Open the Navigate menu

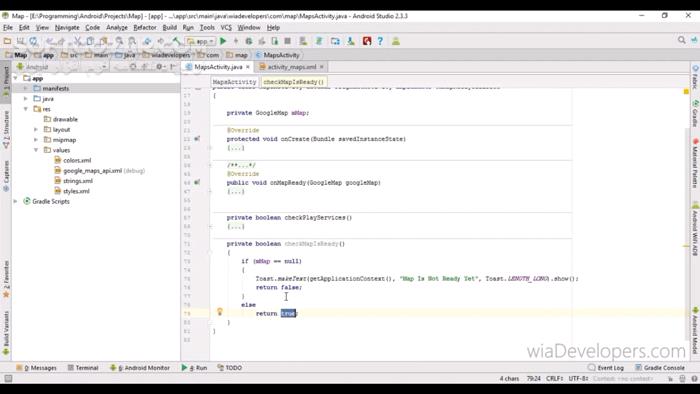click(x=67, y=28)
